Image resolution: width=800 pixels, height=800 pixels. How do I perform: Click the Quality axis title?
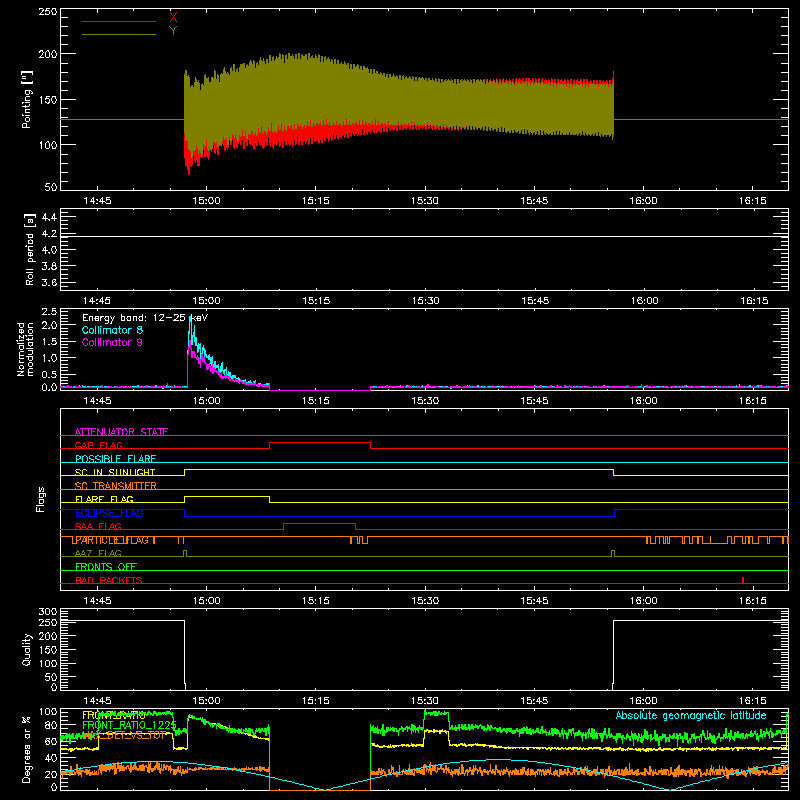pyautogui.click(x=27, y=649)
